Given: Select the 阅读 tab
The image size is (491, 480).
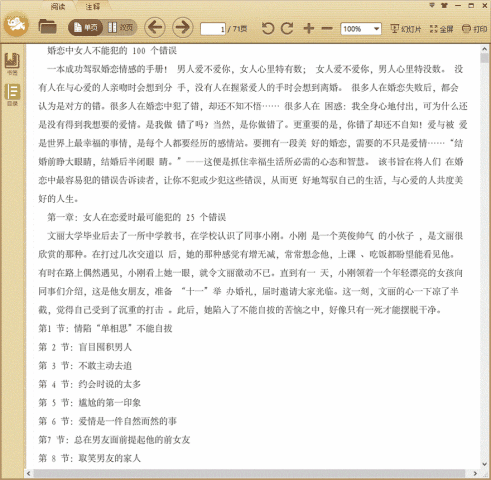Looking at the screenshot, I should click(x=58, y=6).
